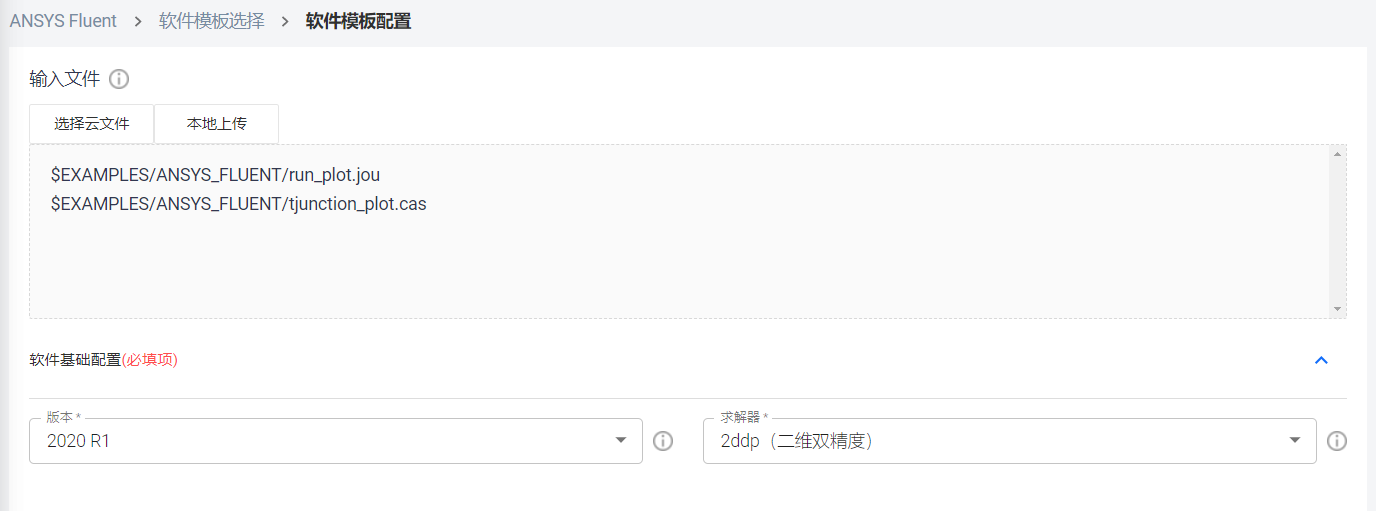Click scroll up arrow in file list

1337,154
